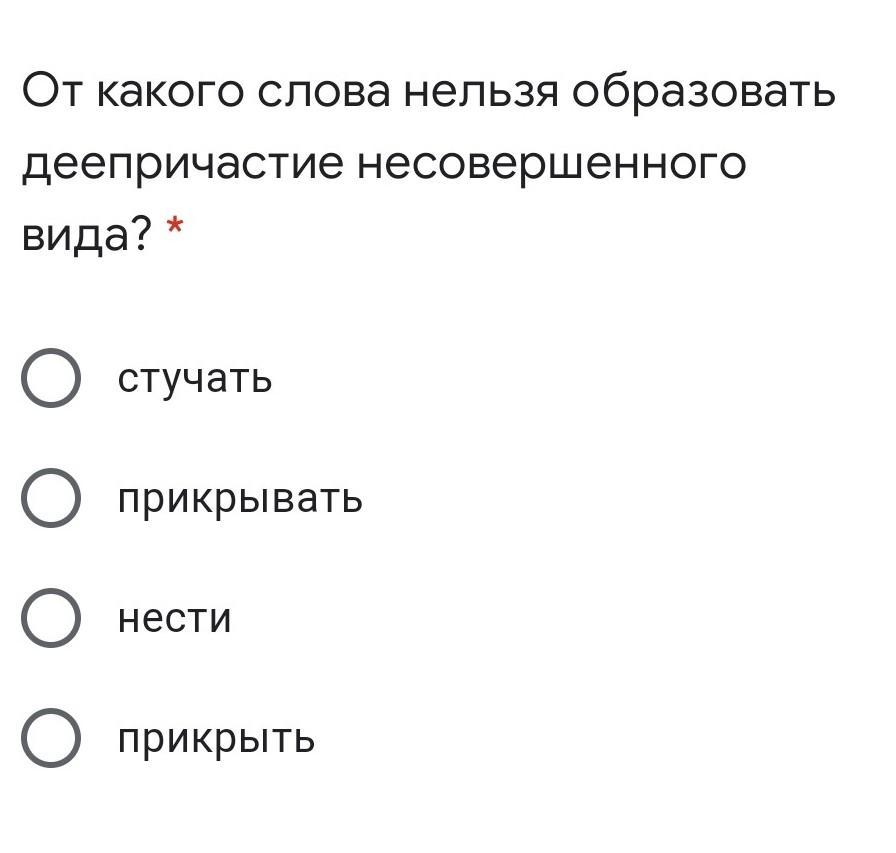Select the radio button for прикрыть
Image resolution: width=896 pixels, height=853 pixels.
pos(51,738)
